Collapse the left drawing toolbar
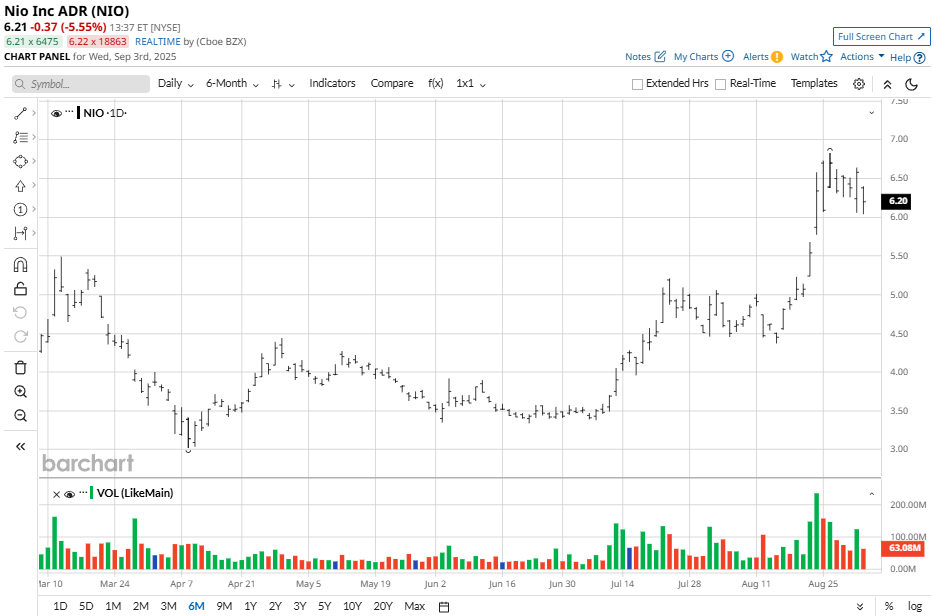934x616 pixels. (x=20, y=446)
